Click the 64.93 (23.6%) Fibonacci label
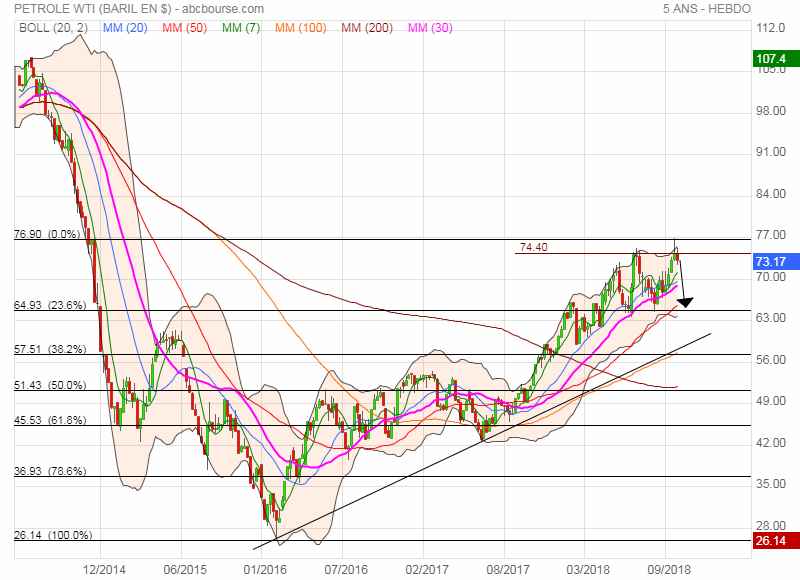The height and width of the screenshot is (580, 800). pyautogui.click(x=50, y=305)
